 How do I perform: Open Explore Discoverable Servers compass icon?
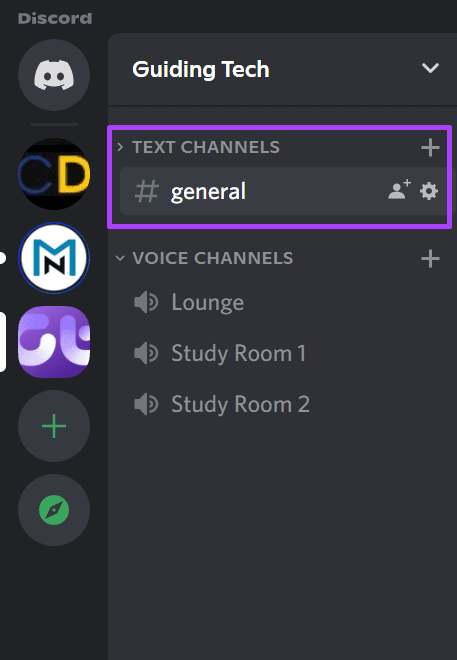tap(54, 510)
